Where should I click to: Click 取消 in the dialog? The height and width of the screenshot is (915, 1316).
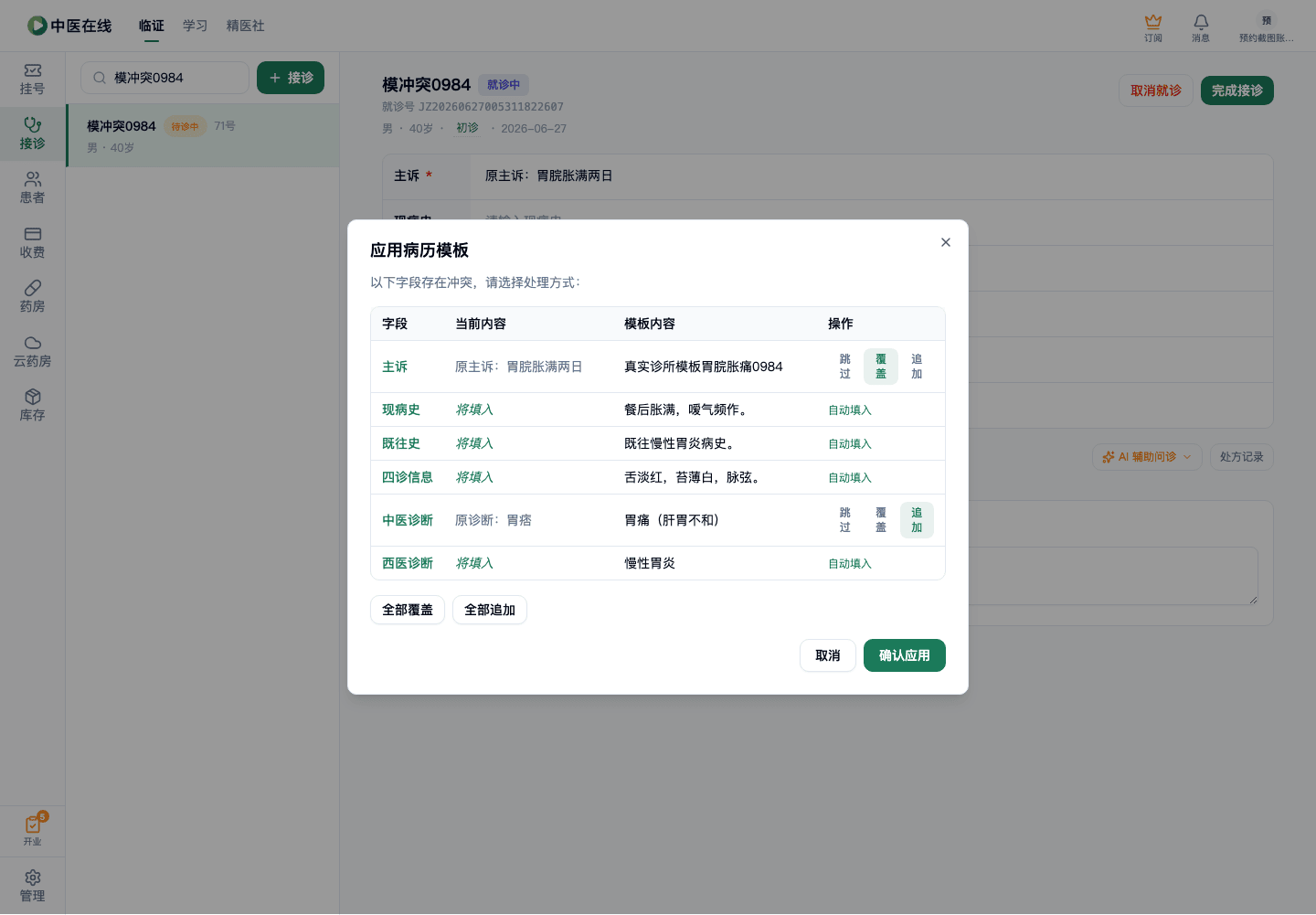coord(828,655)
